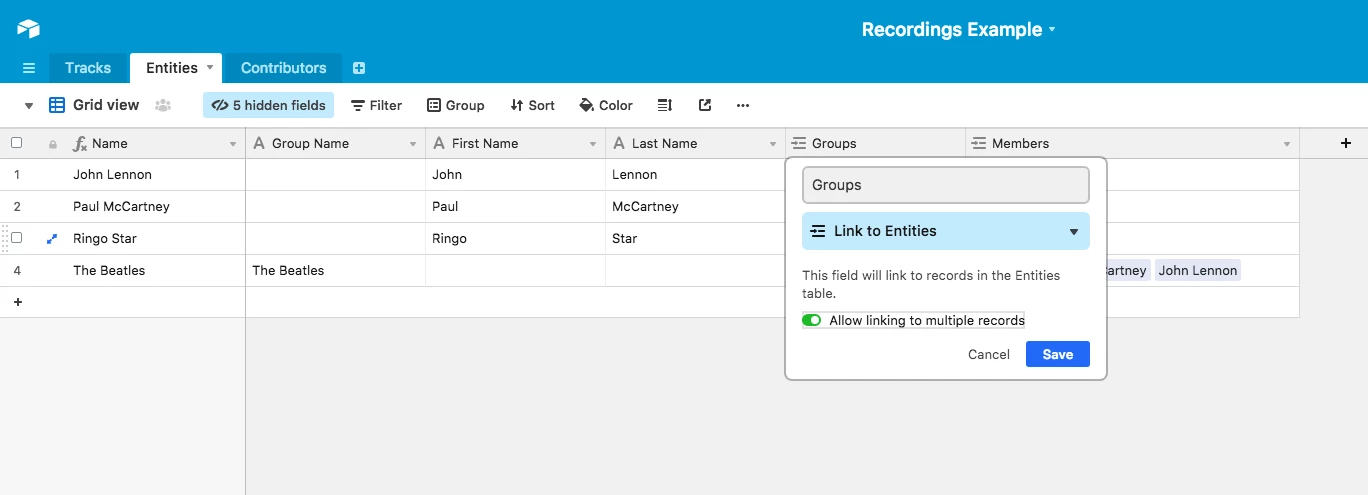1368x495 pixels.
Task: Expand the views sidebar toggle arrow
Action: click(28, 105)
